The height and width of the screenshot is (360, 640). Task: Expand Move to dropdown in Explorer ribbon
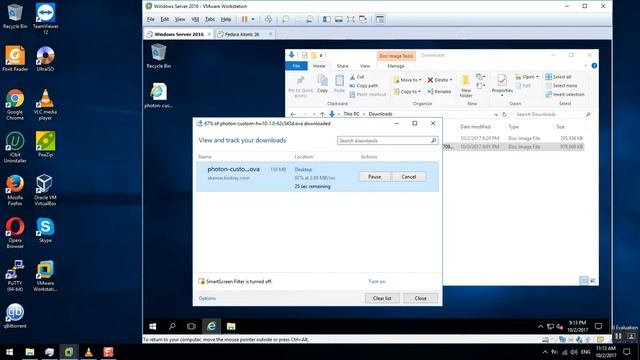point(420,80)
